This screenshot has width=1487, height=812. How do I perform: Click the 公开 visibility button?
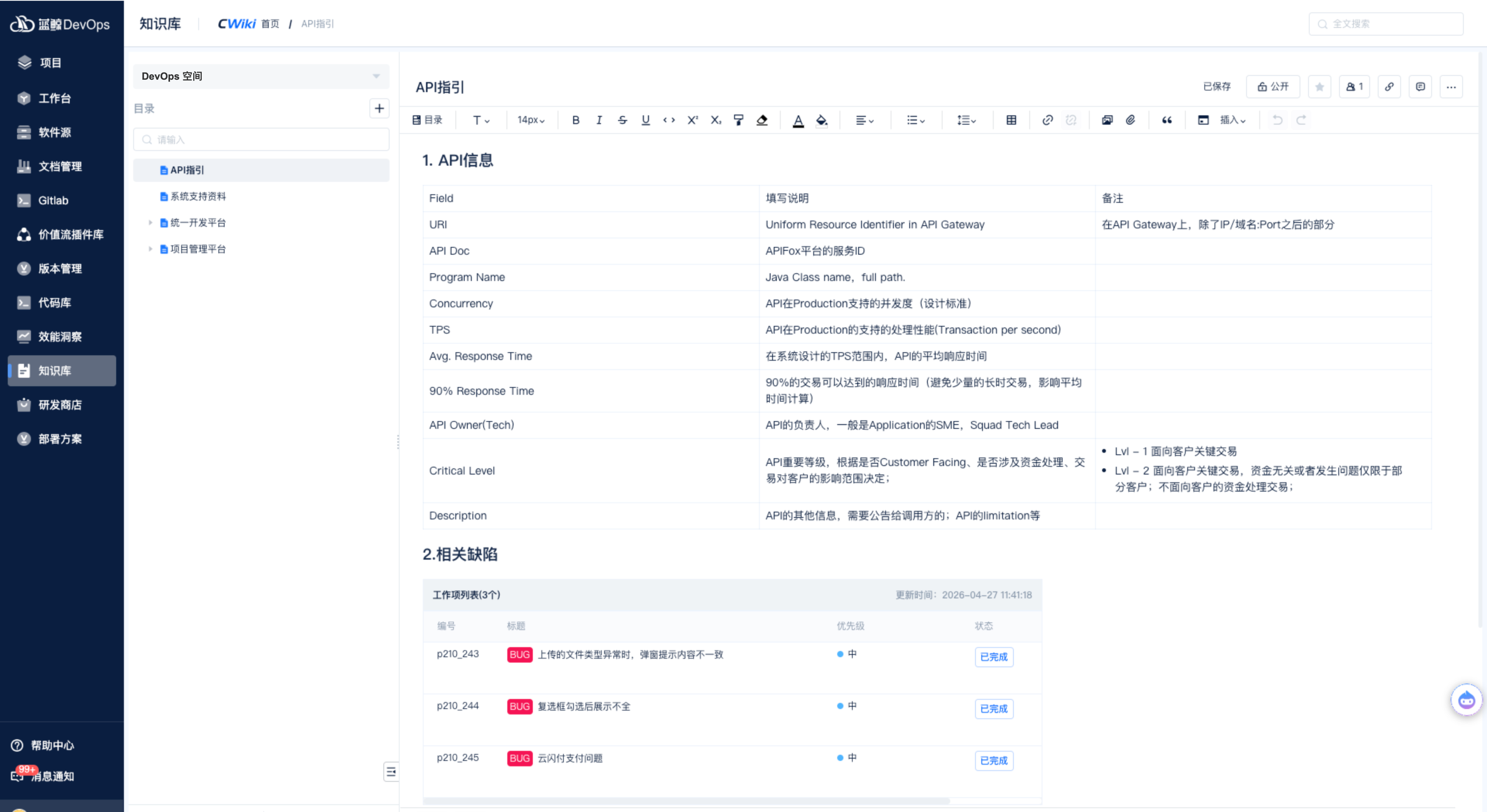(1273, 87)
